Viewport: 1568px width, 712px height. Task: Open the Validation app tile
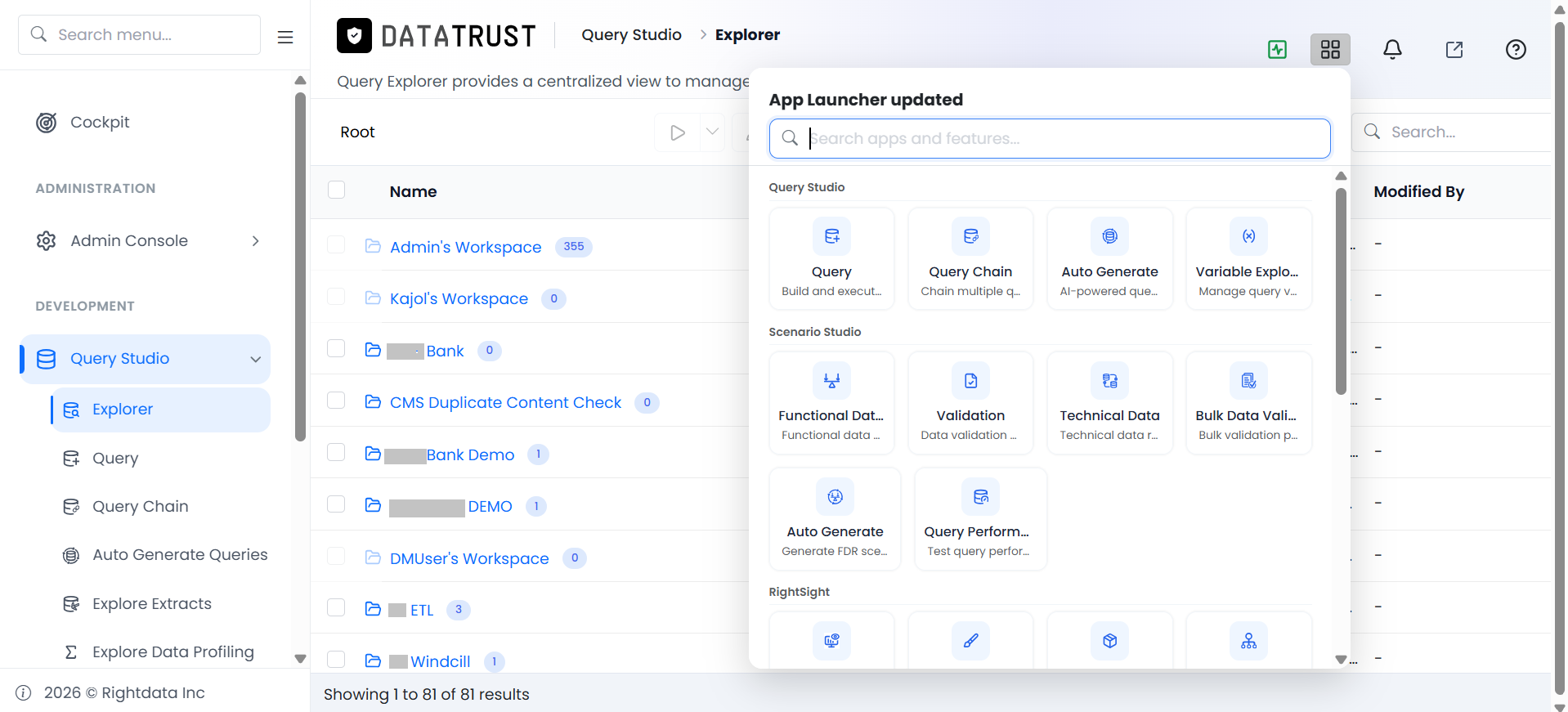coord(970,402)
